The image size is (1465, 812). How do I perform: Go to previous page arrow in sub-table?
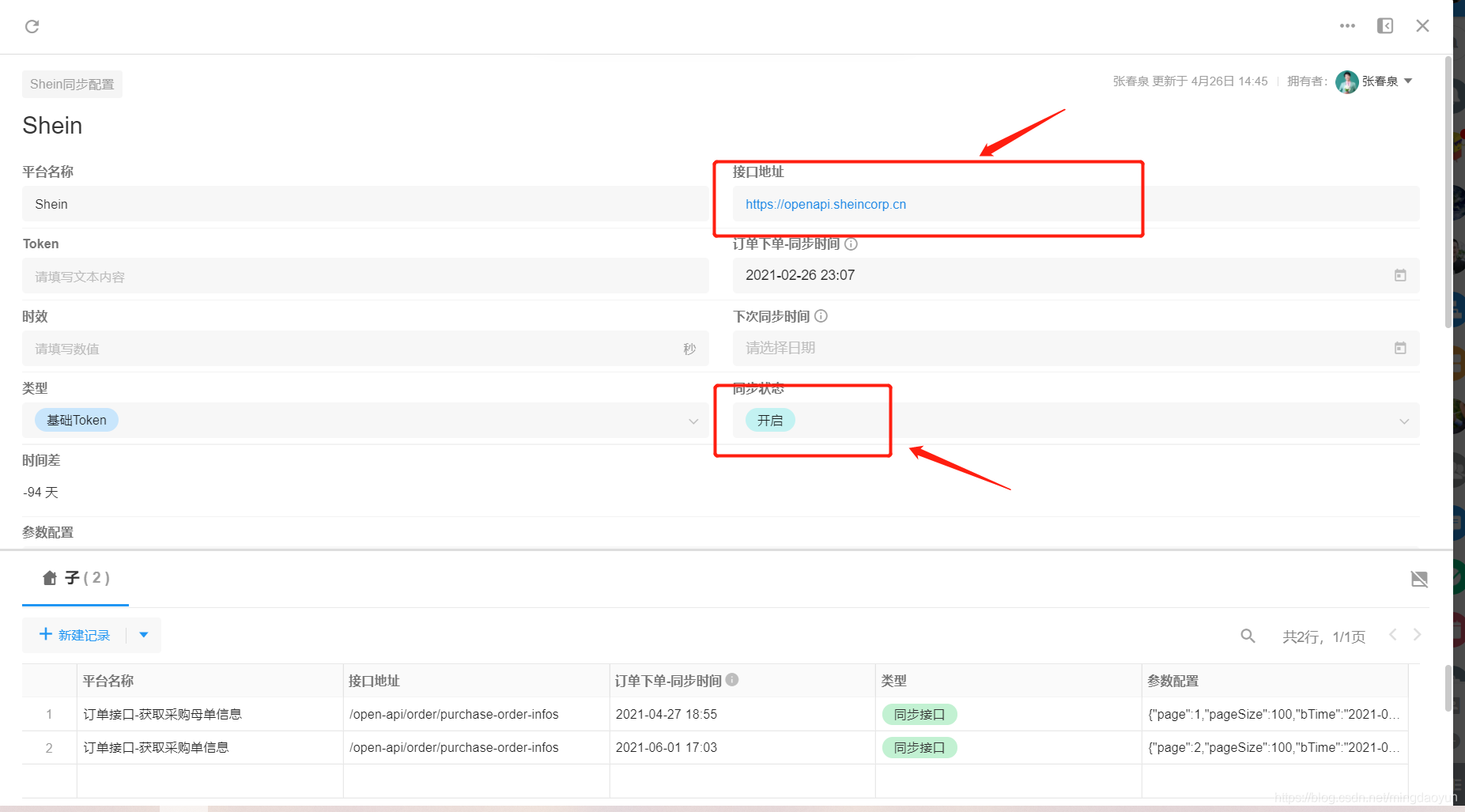pyautogui.click(x=1393, y=634)
